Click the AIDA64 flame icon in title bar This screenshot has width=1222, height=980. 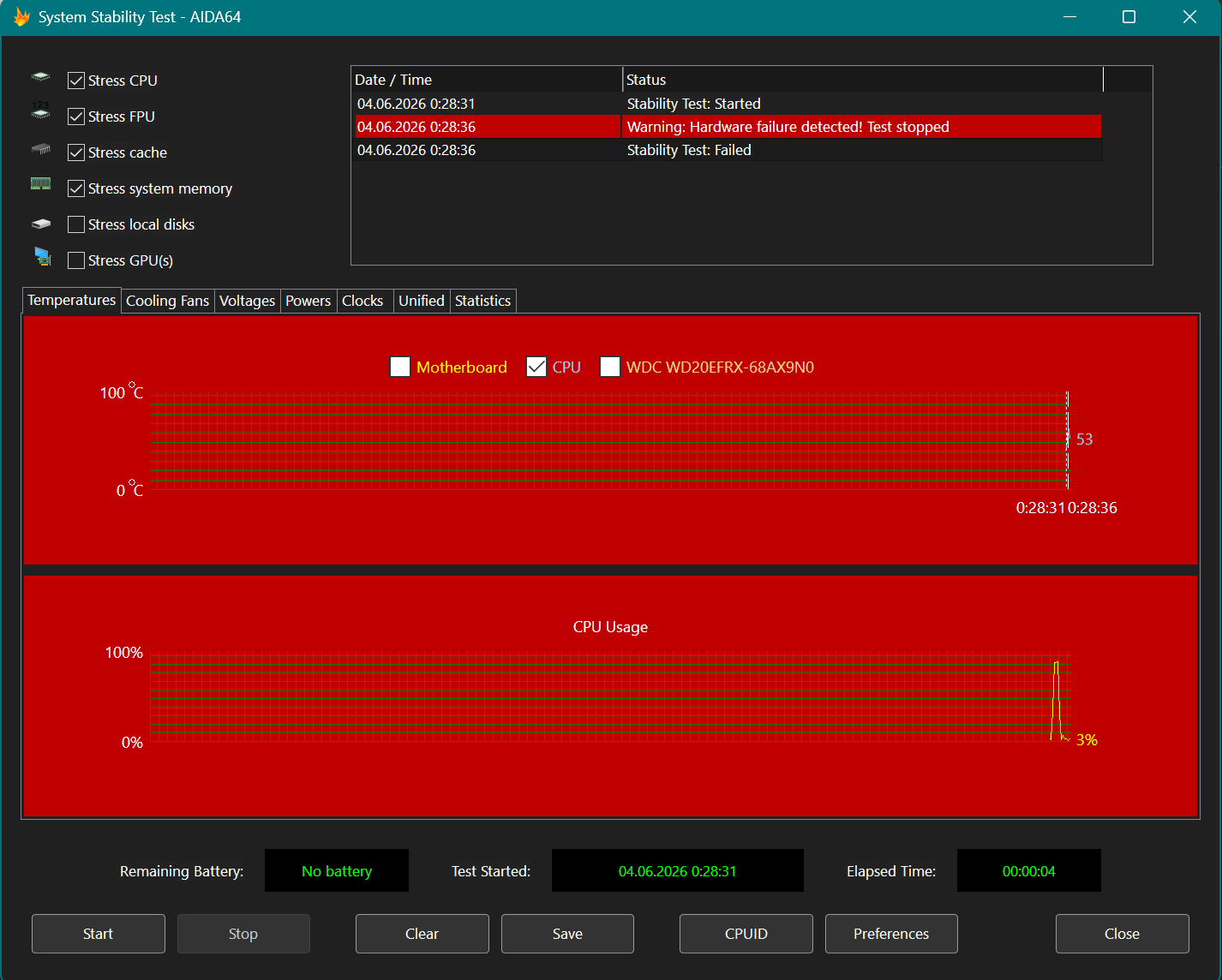21,17
